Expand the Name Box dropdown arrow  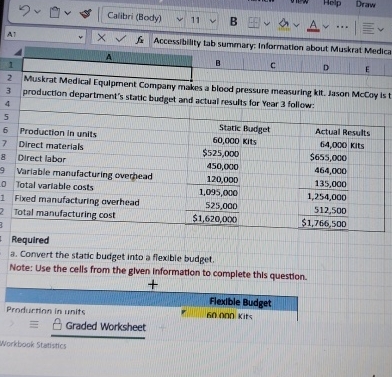coord(80,37)
